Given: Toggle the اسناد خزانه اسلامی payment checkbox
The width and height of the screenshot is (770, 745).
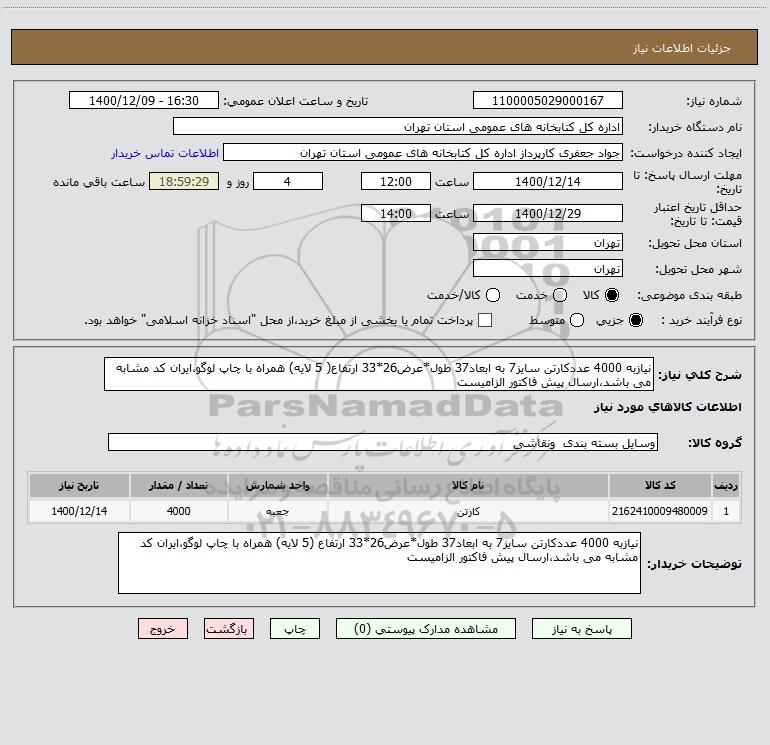Looking at the screenshot, I should click(485, 320).
